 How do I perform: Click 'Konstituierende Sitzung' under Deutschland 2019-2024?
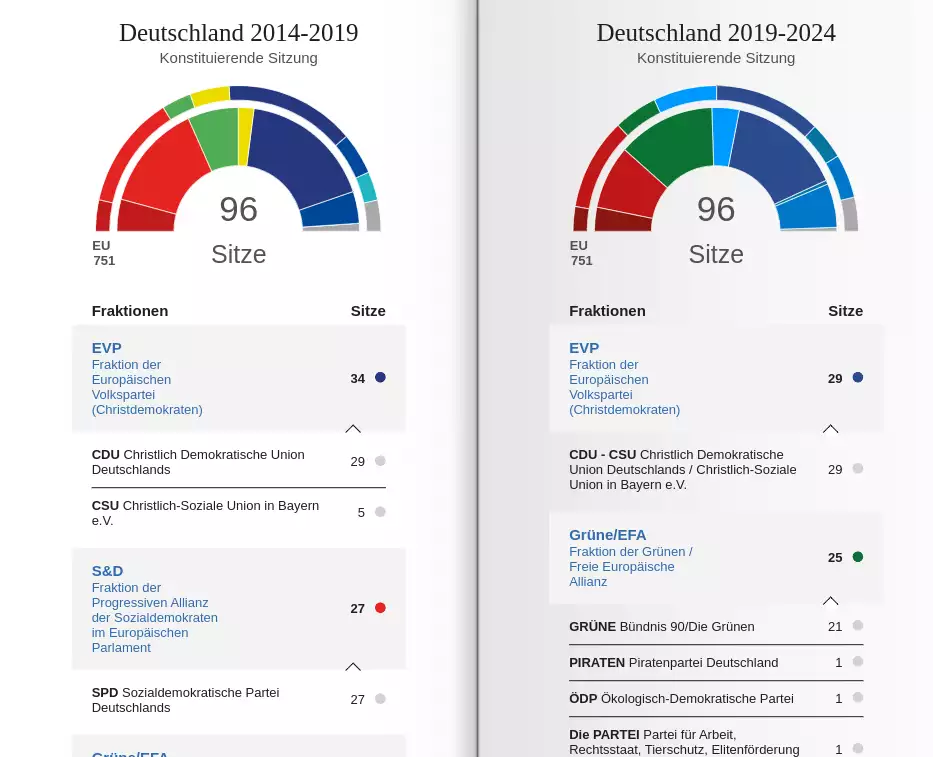(716, 58)
